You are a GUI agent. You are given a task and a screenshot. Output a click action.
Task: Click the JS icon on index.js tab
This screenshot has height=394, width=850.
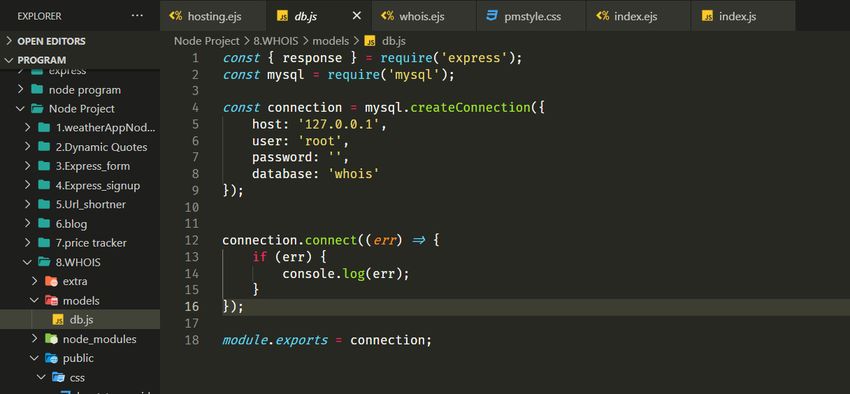(707, 16)
